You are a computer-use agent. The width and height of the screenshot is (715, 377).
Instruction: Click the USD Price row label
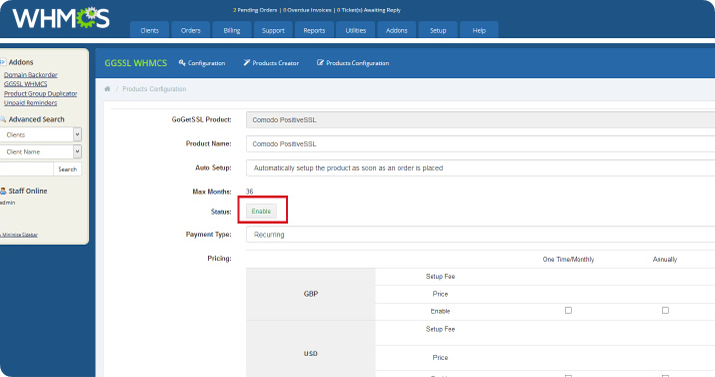click(x=440, y=357)
